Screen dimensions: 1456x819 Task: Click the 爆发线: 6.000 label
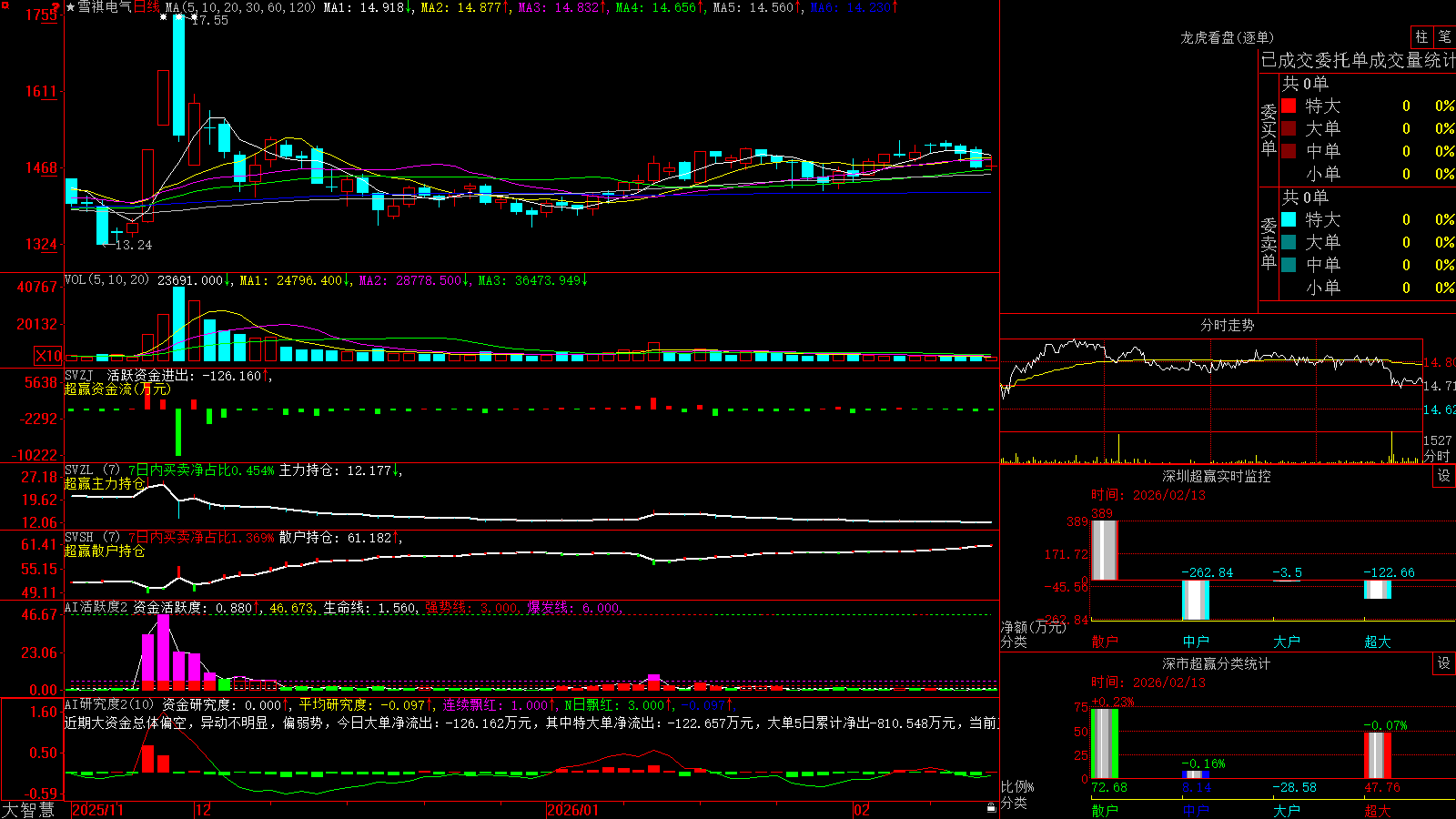[x=573, y=608]
